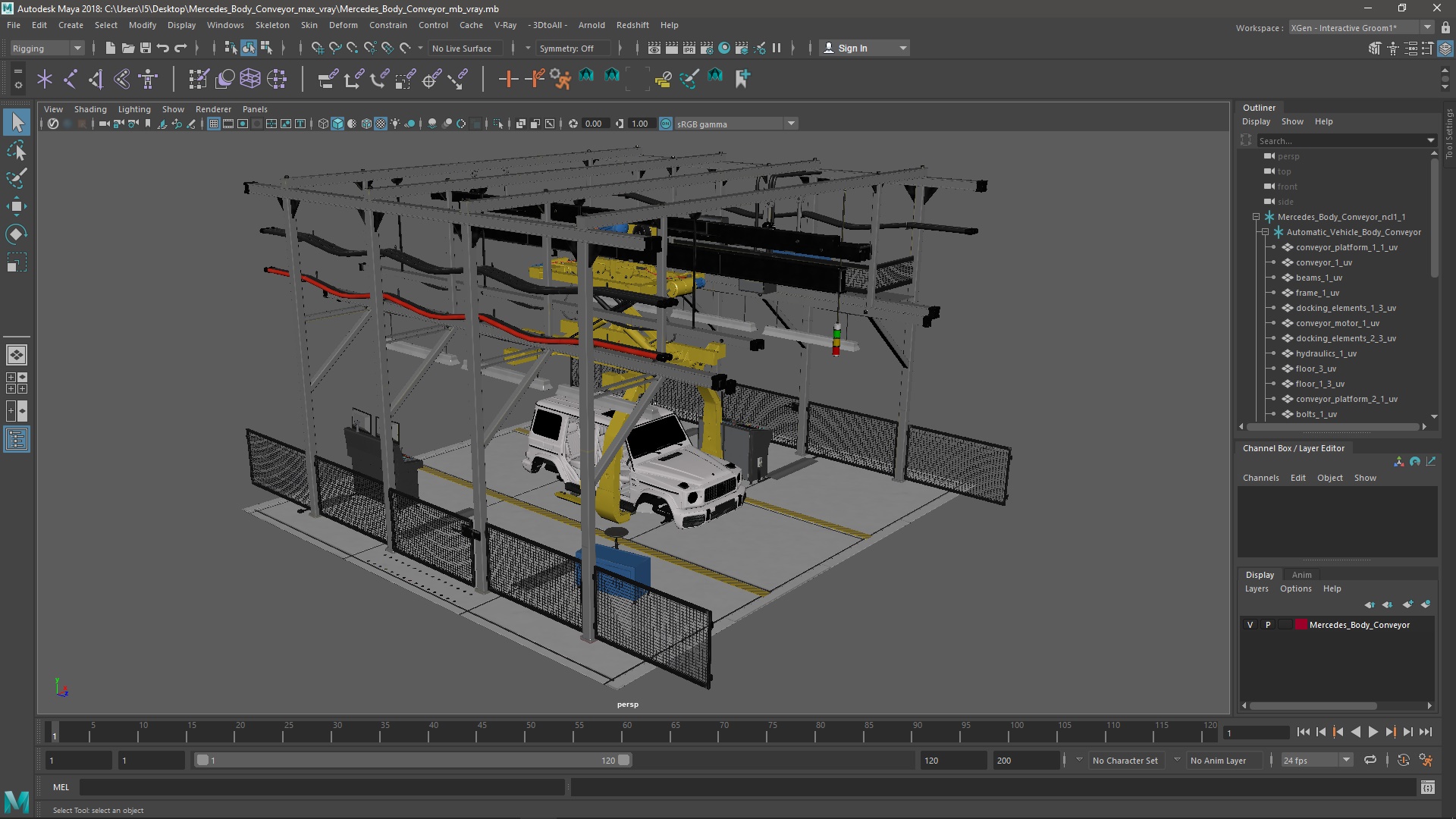This screenshot has width=1456, height=819.
Task: Collapse the Mercedes_Body_Conveyor_ncl1_1 node
Action: (x=1256, y=217)
